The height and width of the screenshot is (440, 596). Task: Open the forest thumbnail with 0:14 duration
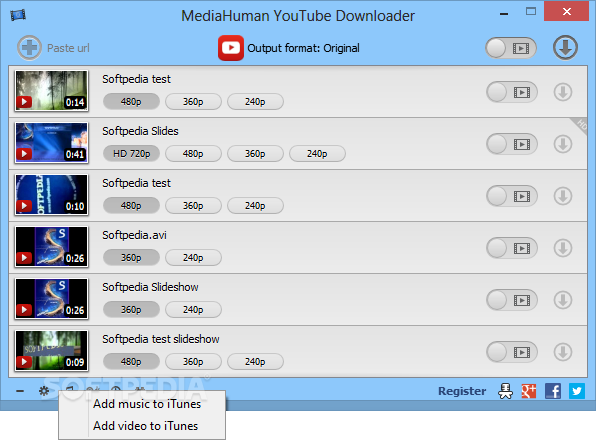click(x=51, y=90)
